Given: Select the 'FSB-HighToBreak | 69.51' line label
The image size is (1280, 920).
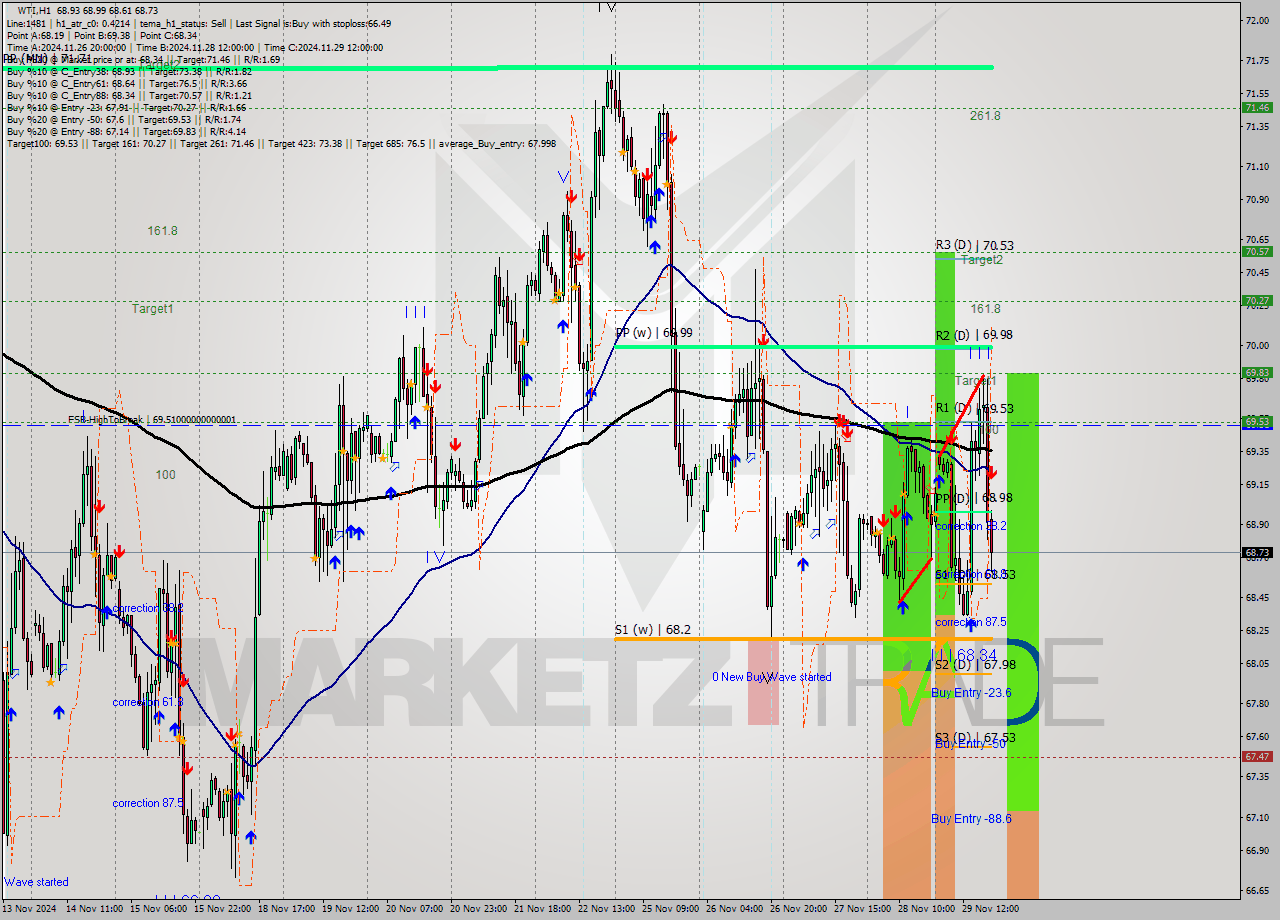Looking at the screenshot, I should click(x=152, y=420).
